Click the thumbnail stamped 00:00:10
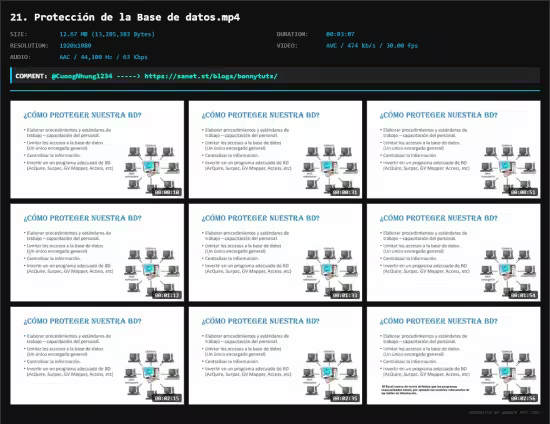 [x=97, y=149]
